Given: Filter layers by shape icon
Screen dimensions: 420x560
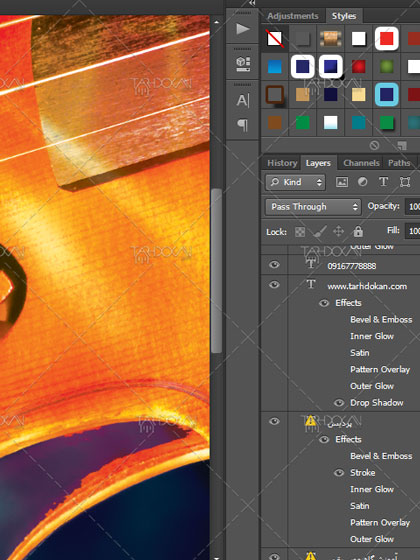Looking at the screenshot, I should (x=405, y=182).
